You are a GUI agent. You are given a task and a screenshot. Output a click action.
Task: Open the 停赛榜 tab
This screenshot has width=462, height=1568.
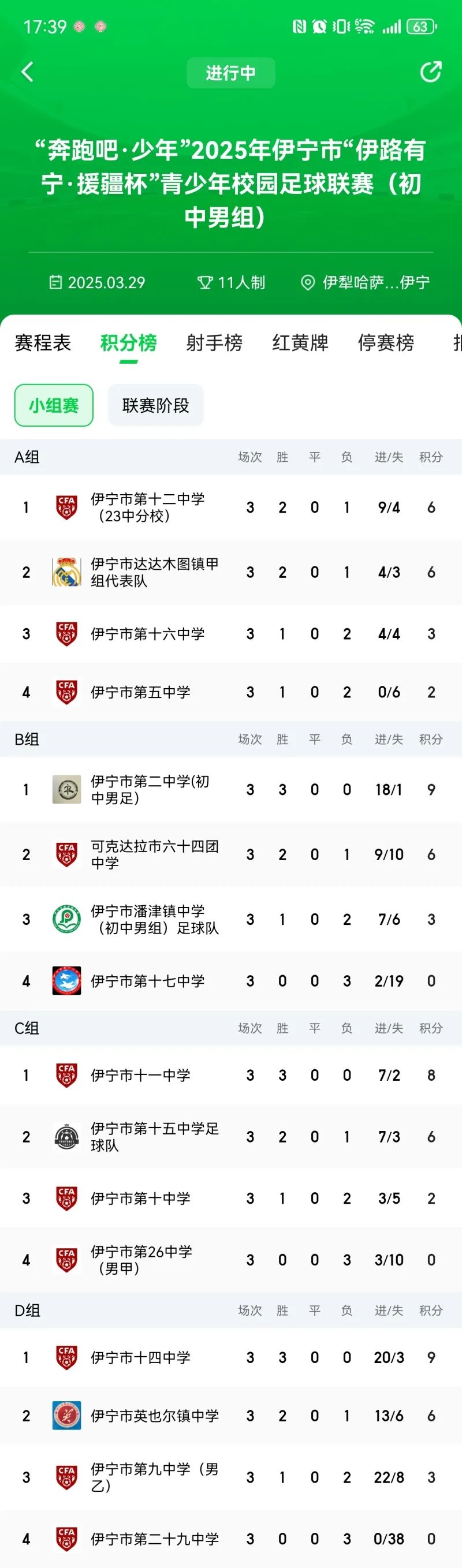[x=386, y=344]
